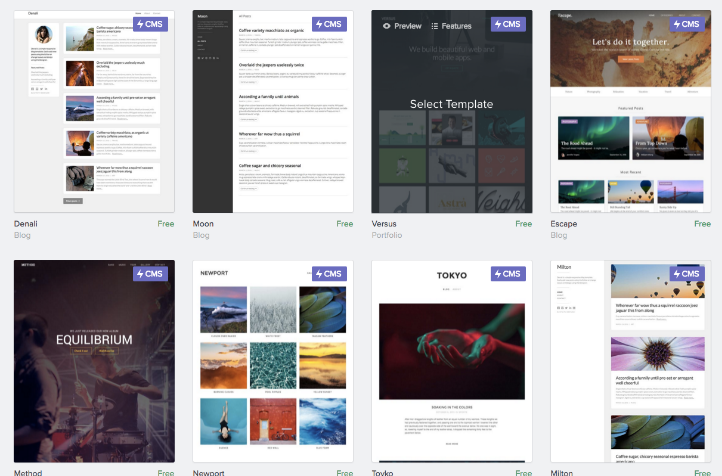Click the CMS badge on Newport
Image resolution: width=722 pixels, height=476 pixels.
point(329,274)
